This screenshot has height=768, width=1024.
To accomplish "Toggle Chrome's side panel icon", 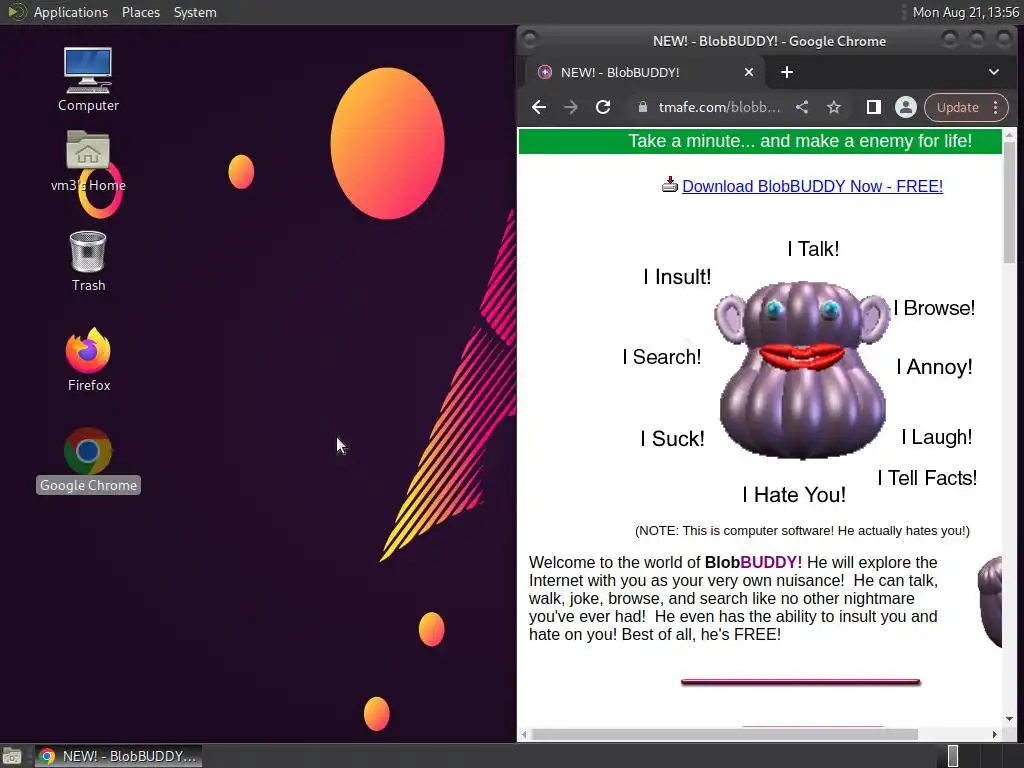I will (874, 107).
